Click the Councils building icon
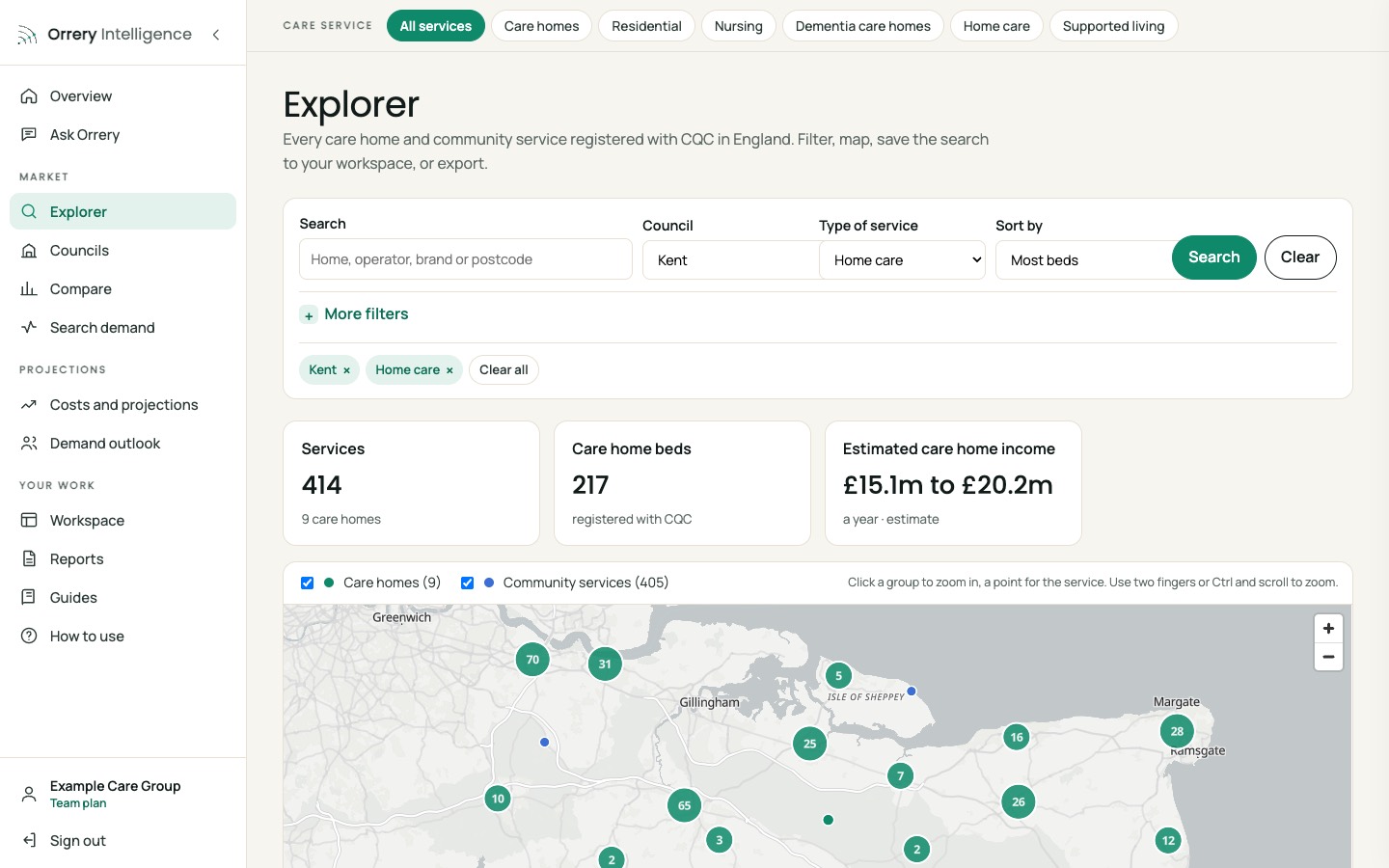This screenshot has height=868, width=1389. point(29,251)
